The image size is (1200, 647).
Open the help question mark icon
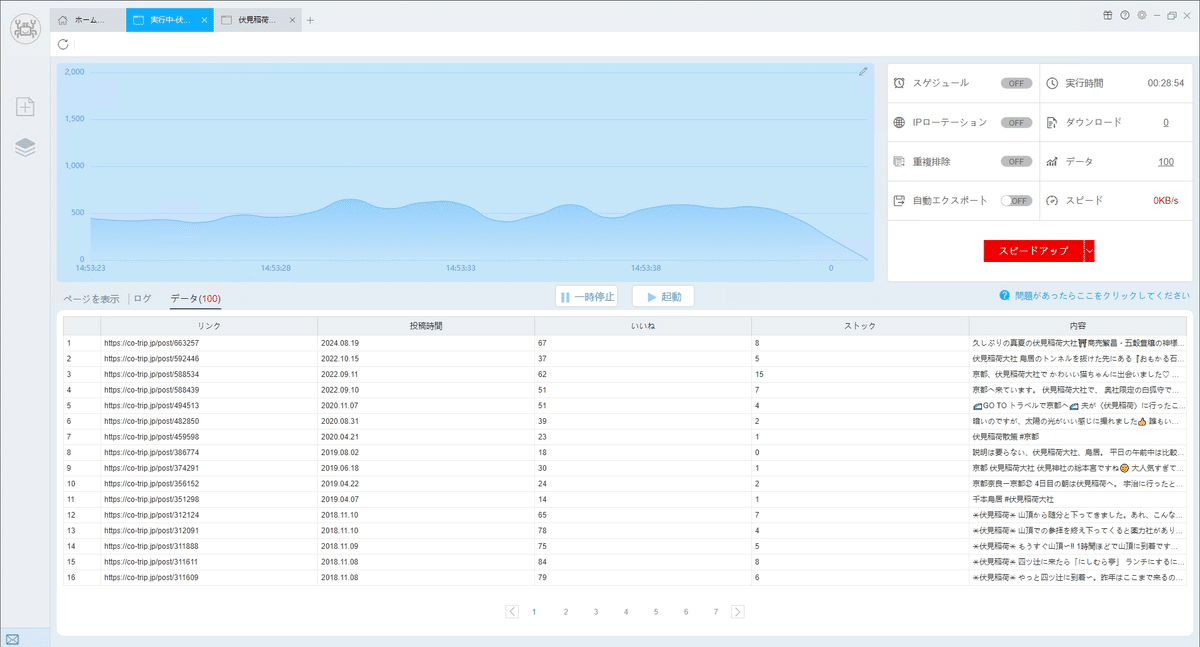[x=1125, y=15]
